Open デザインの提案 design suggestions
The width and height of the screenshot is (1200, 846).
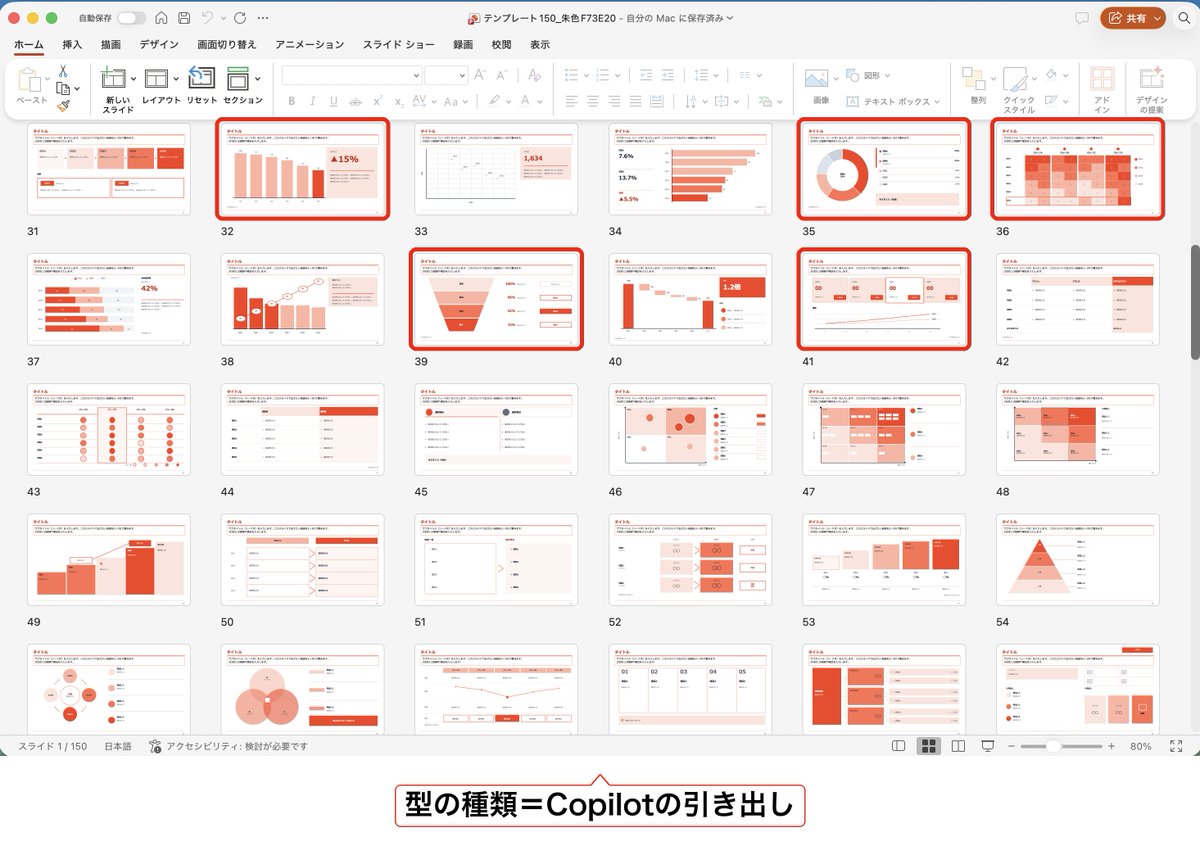pyautogui.click(x=1150, y=90)
